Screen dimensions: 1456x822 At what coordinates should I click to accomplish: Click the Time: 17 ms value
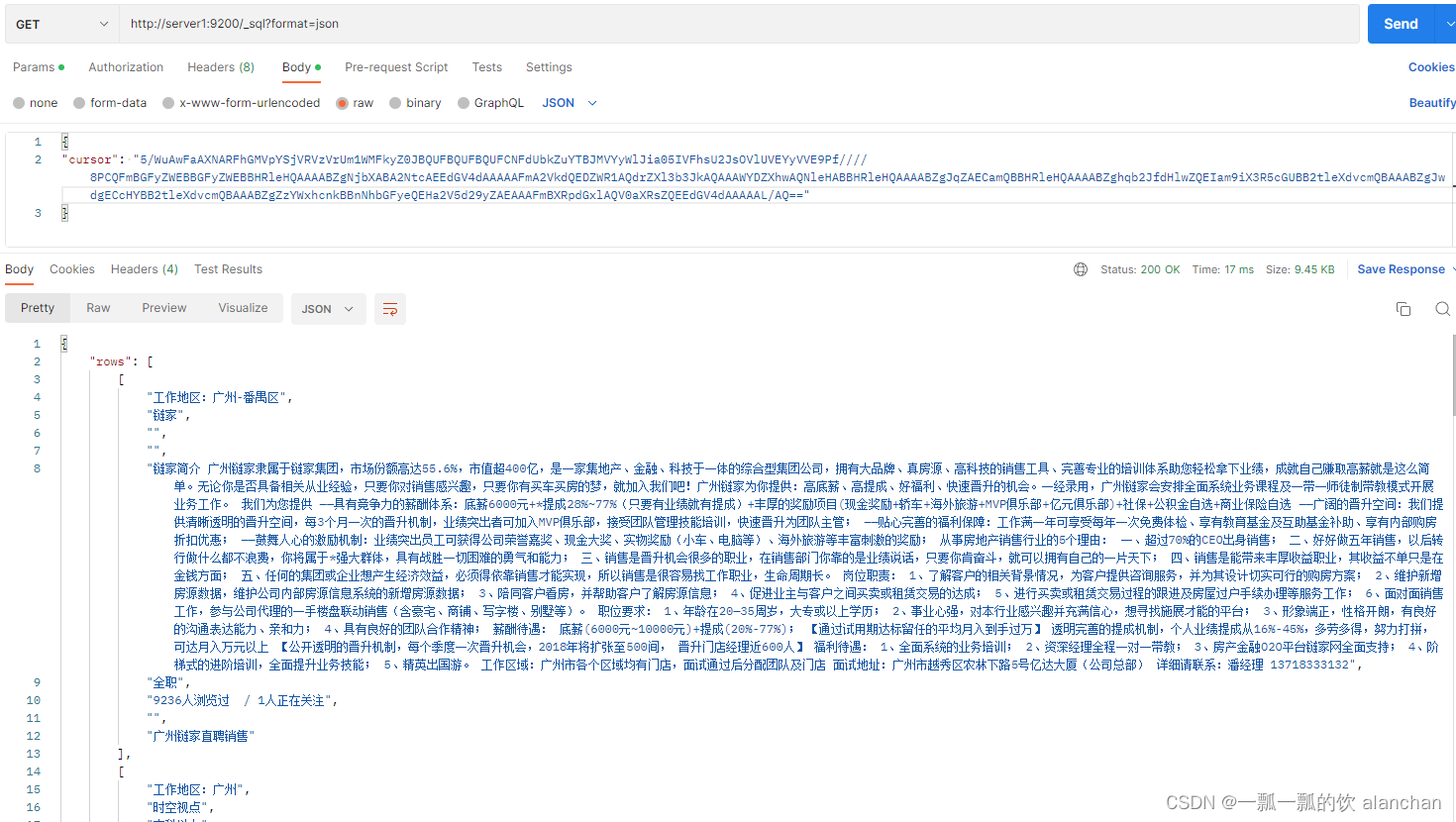click(x=1223, y=269)
